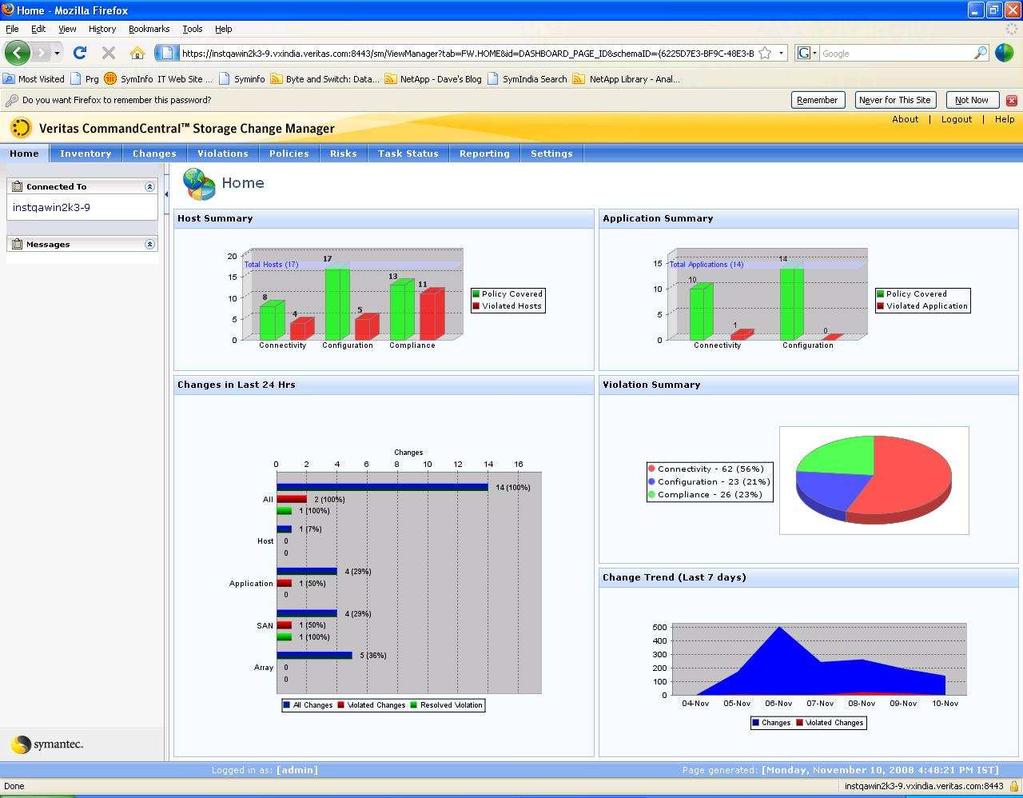Click the Messages panel clipboard icon
This screenshot has height=798, width=1023.
pos(17,244)
